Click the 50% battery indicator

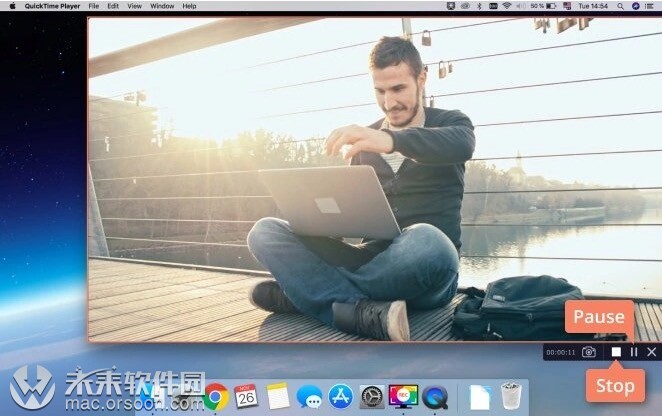[x=543, y=6]
